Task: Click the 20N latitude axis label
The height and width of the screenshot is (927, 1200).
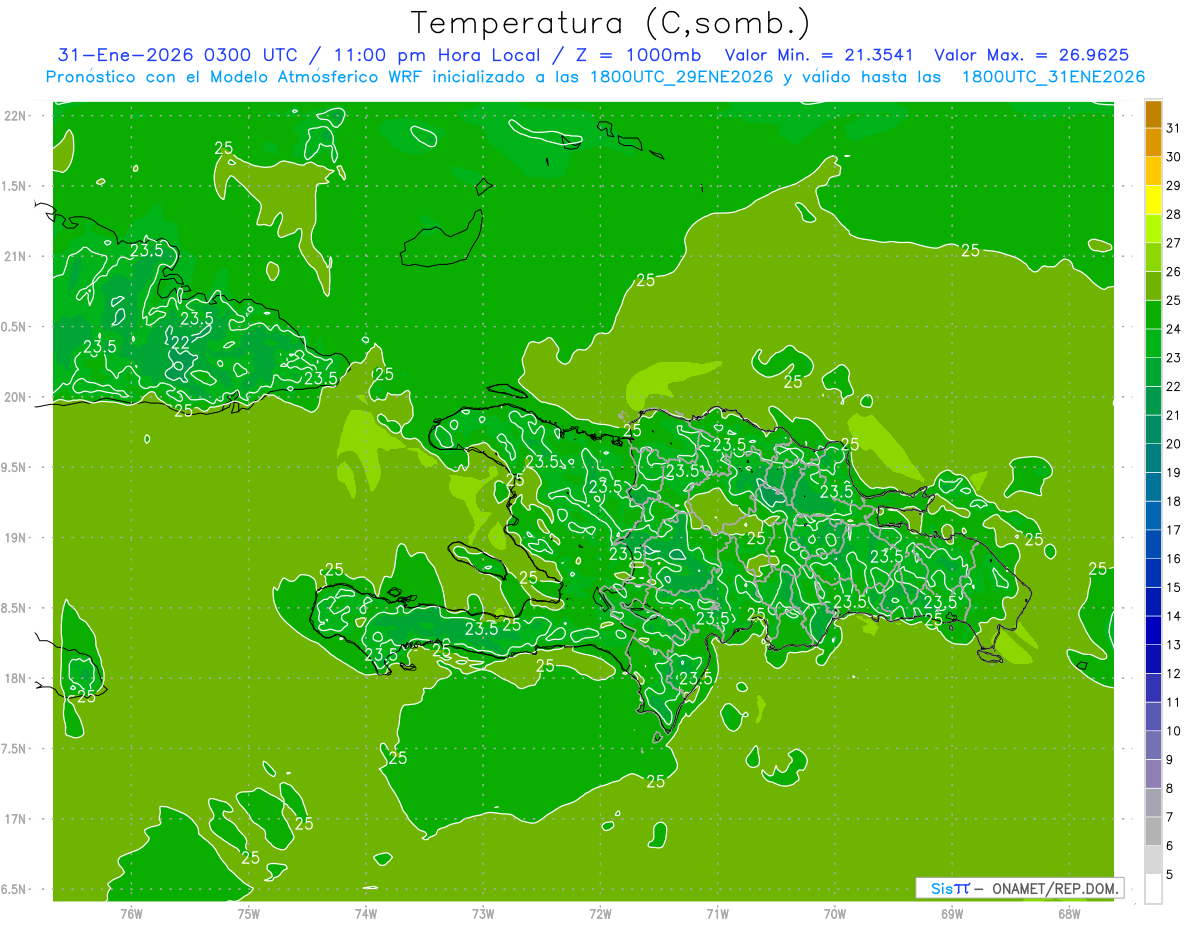Action: tap(17, 397)
